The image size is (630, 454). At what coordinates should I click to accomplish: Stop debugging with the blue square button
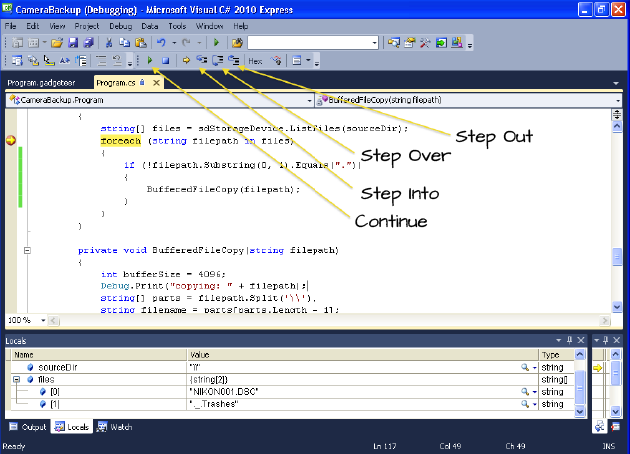pyautogui.click(x=166, y=61)
